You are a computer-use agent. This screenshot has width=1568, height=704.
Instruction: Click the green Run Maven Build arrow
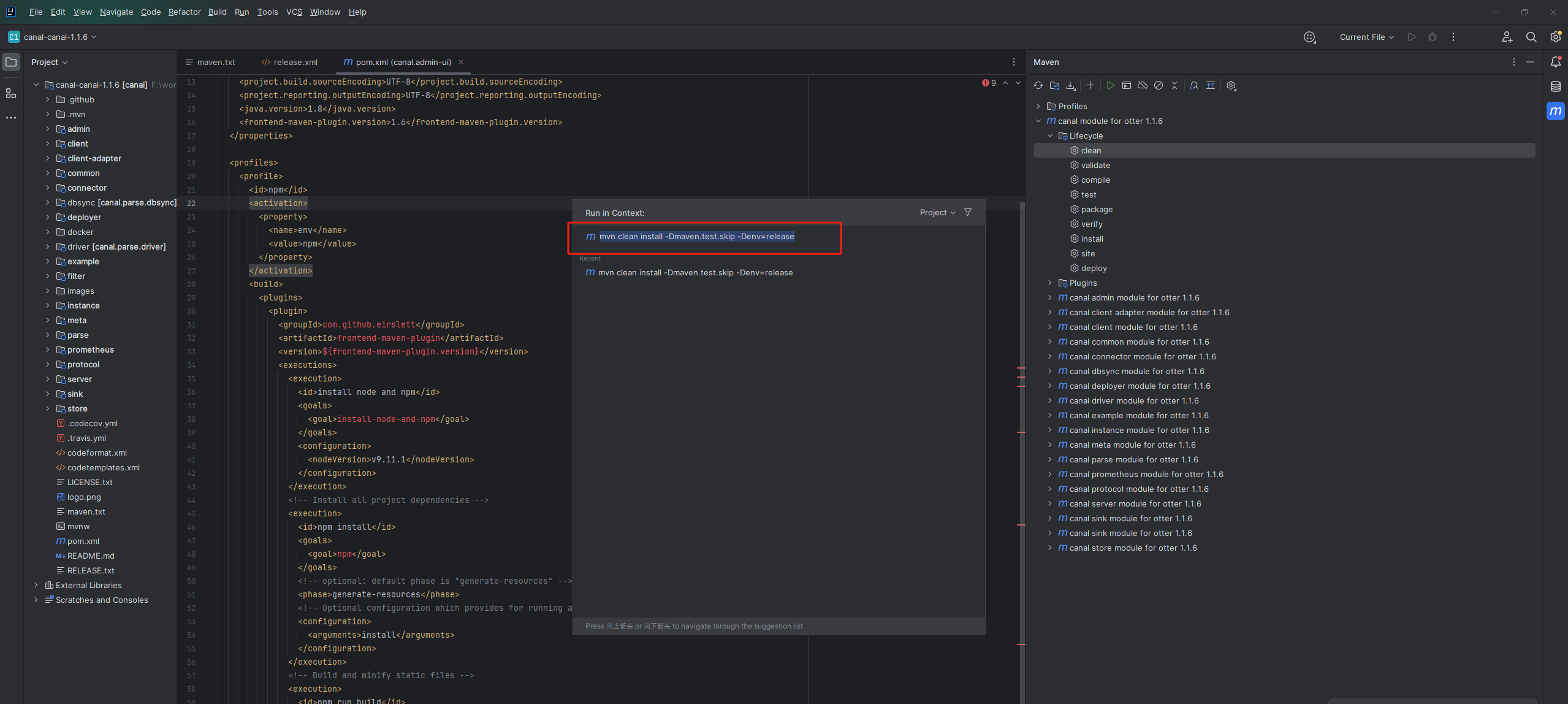[x=1111, y=86]
